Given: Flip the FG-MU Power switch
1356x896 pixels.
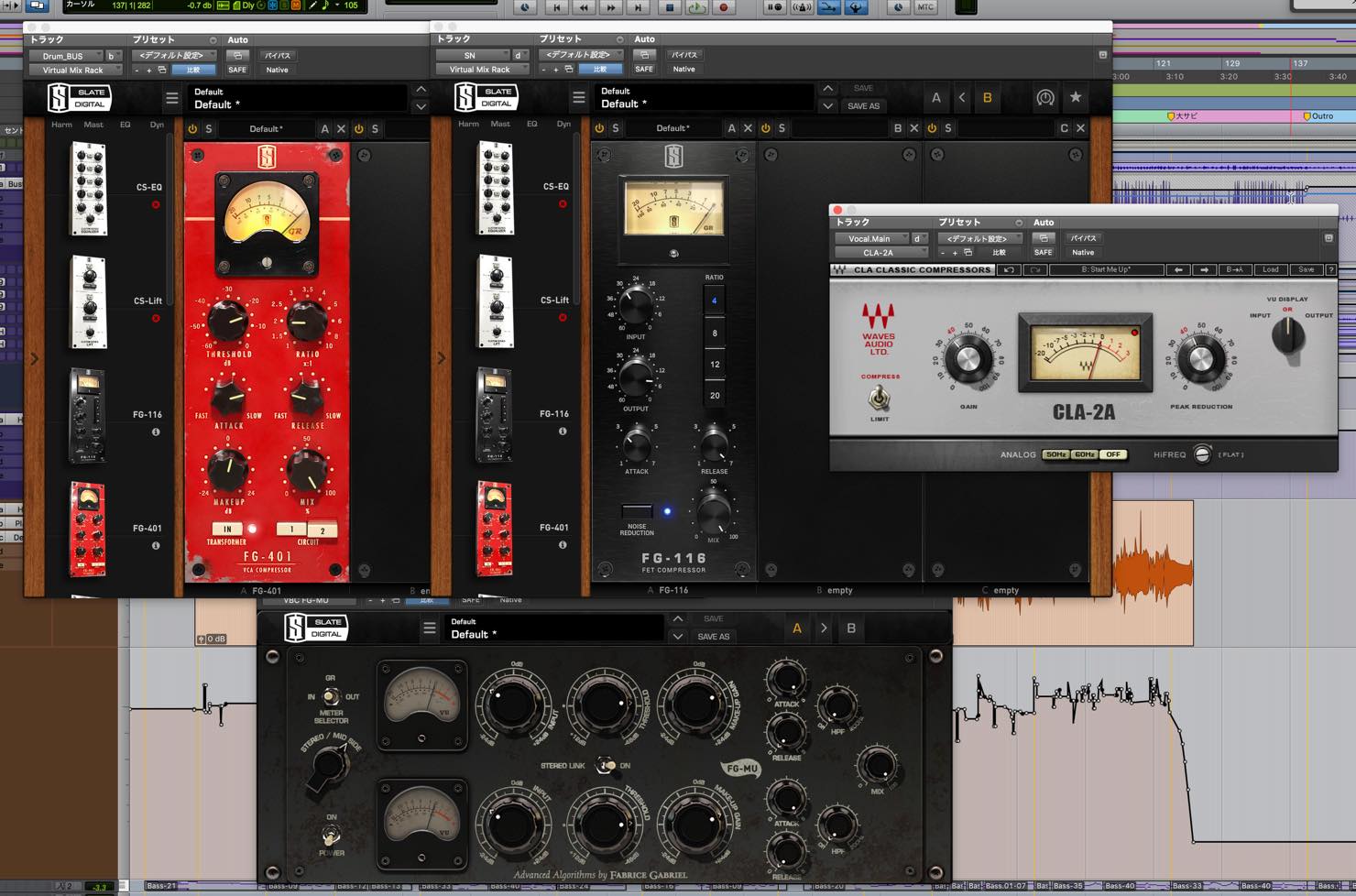Looking at the screenshot, I should (331, 836).
